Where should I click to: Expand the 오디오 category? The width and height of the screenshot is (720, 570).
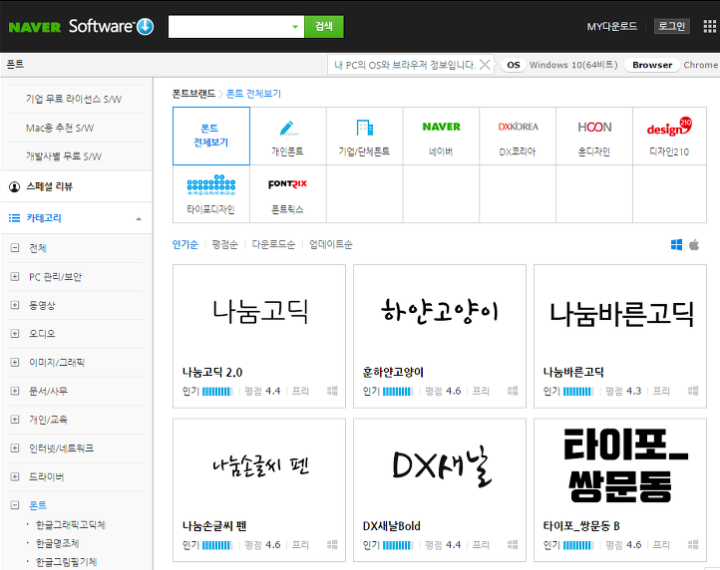[15, 333]
